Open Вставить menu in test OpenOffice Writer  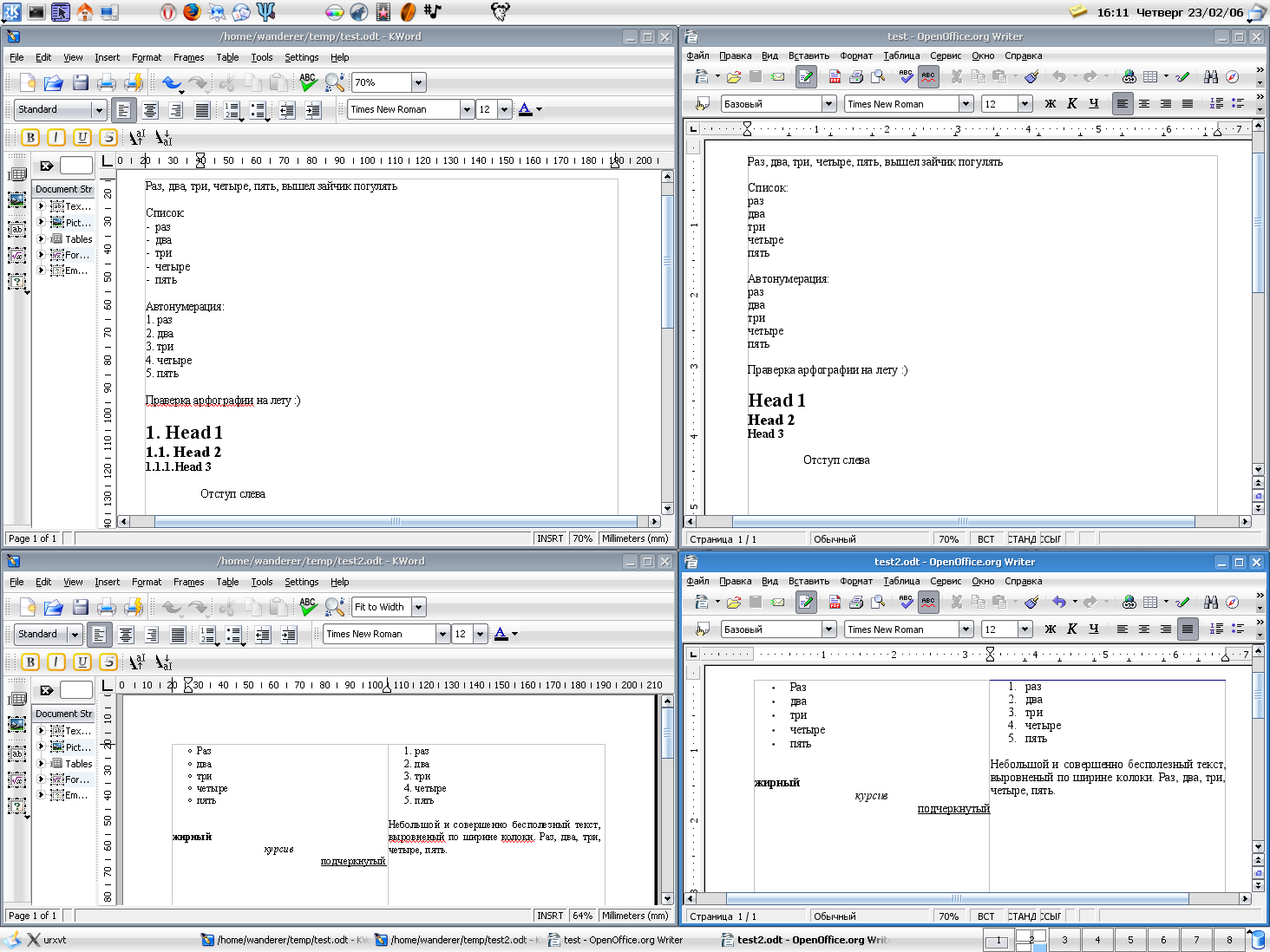808,55
